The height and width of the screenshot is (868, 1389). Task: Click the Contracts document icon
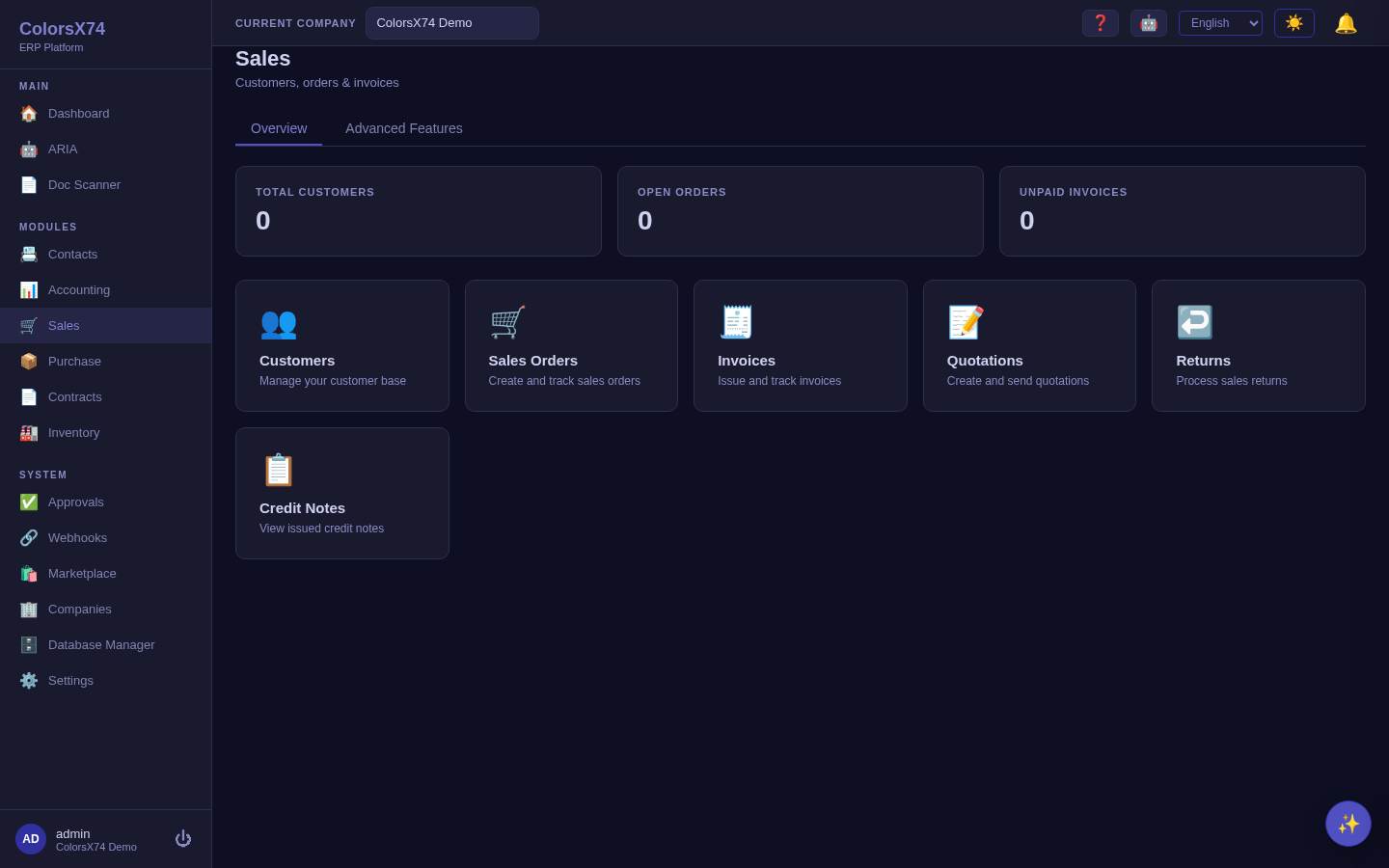coord(29,397)
